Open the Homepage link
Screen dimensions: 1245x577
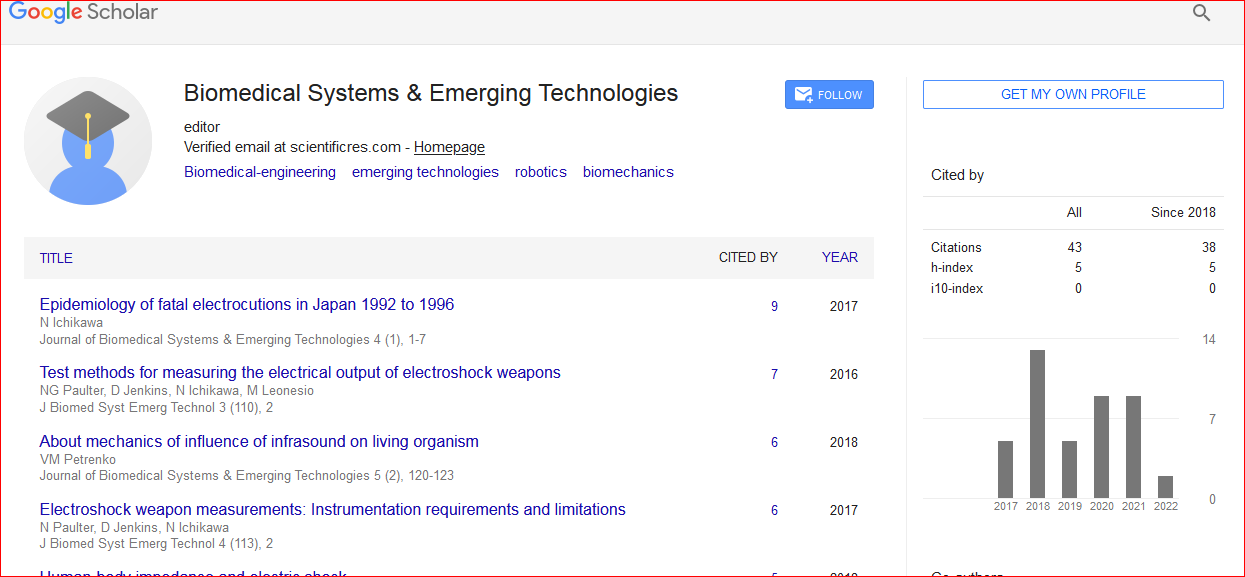point(449,147)
